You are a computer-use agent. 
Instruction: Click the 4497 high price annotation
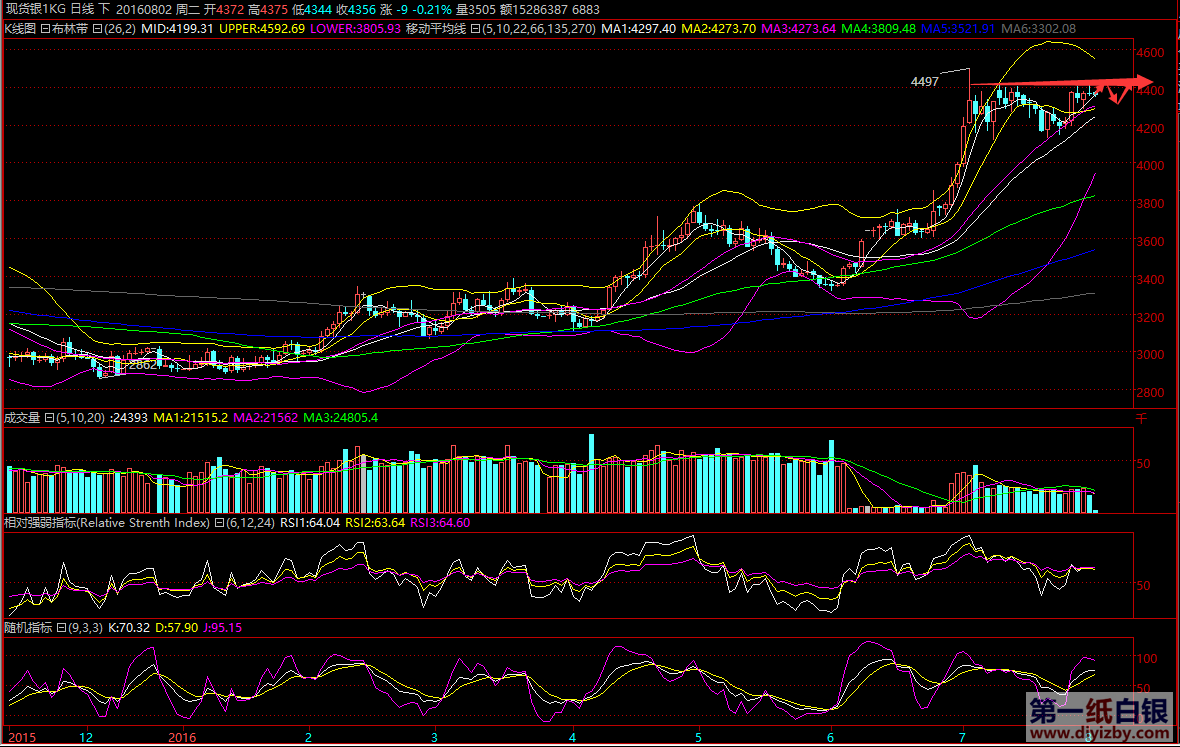tap(925, 81)
